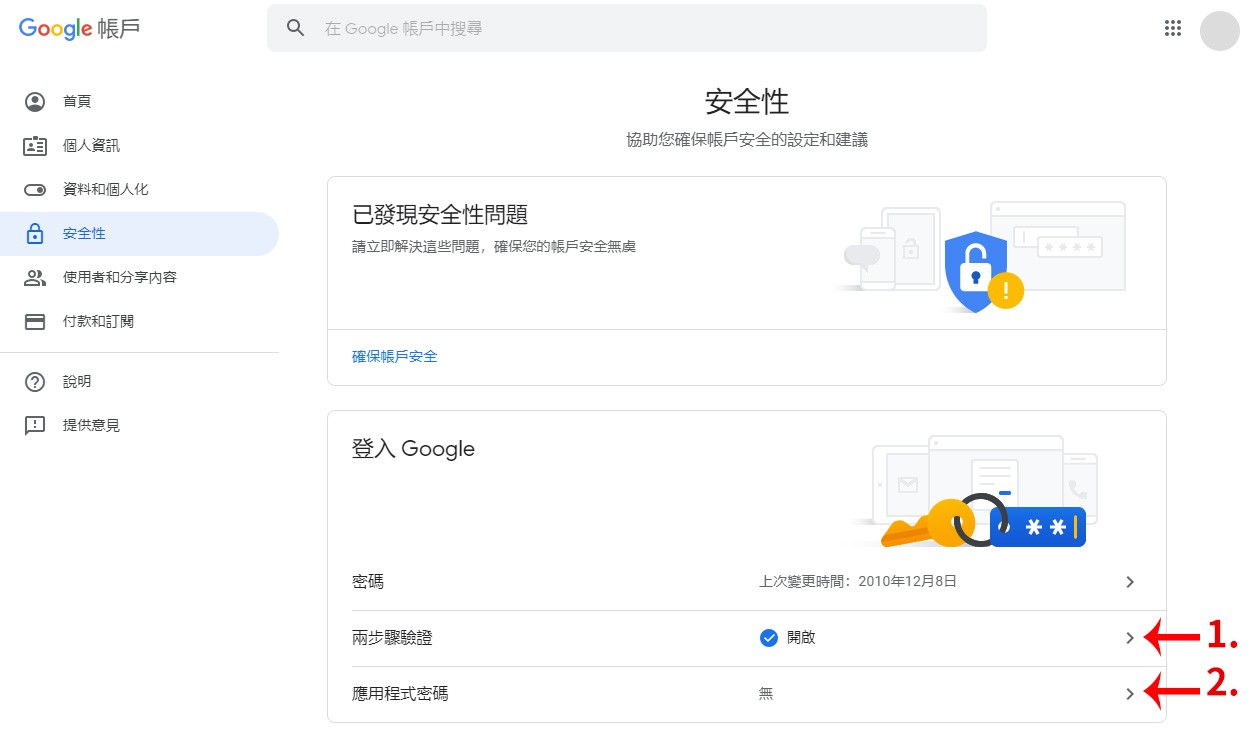Click 上次變更時間：2010年12月8日 text
The image size is (1253, 740).
858,581
